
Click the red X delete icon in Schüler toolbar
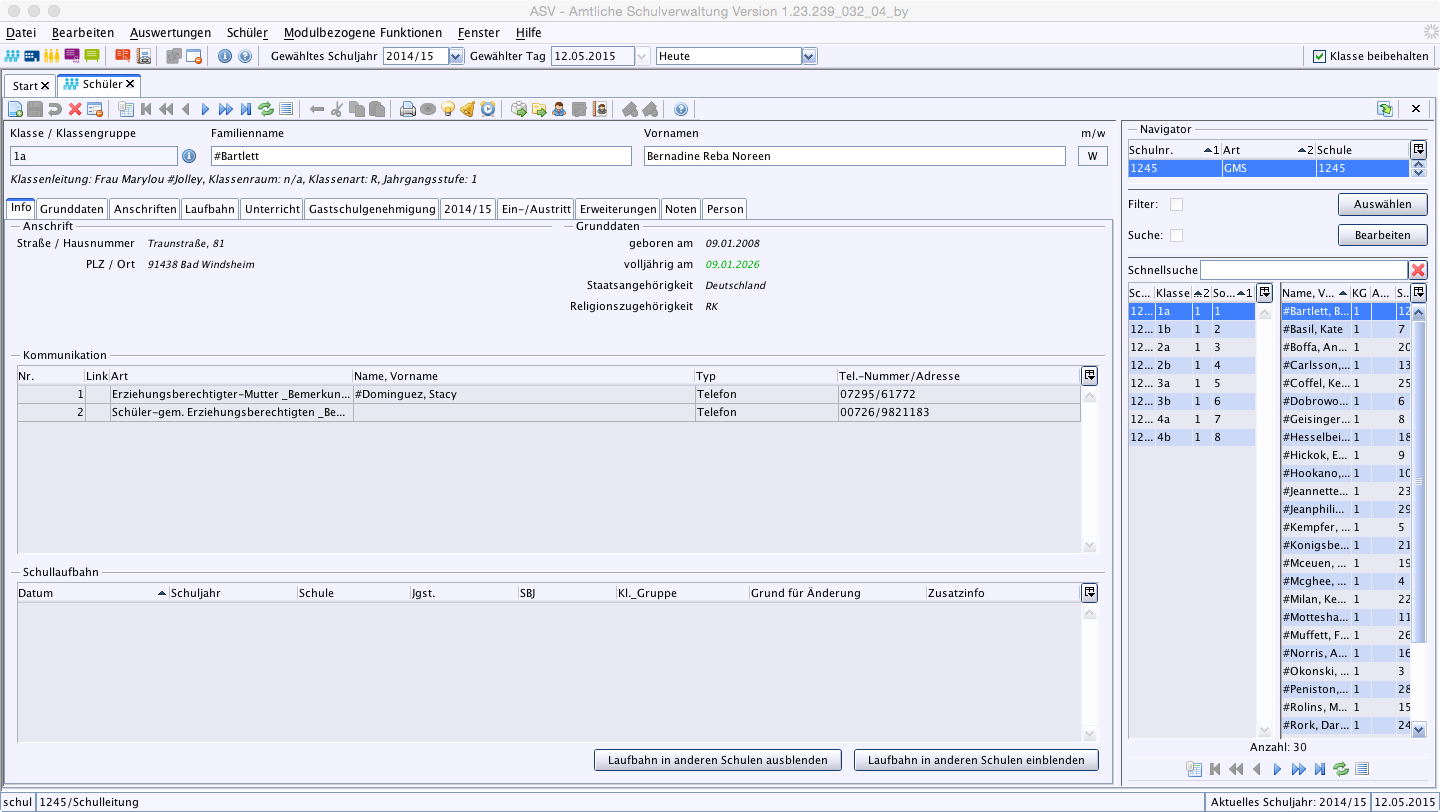pyautogui.click(x=74, y=109)
